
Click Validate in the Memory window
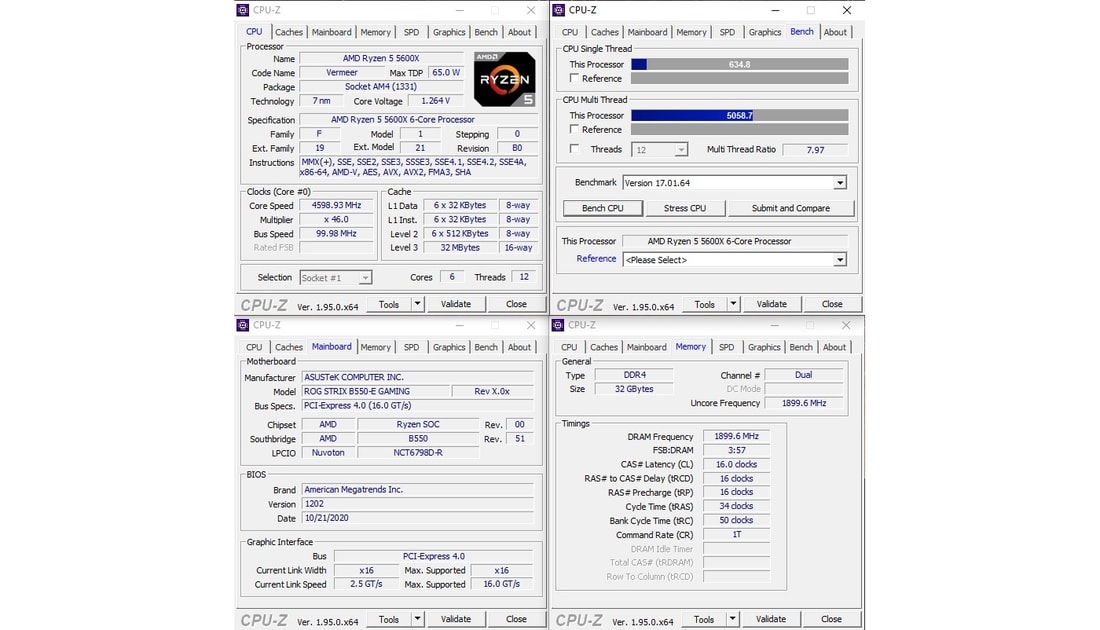pyautogui.click(x=771, y=619)
